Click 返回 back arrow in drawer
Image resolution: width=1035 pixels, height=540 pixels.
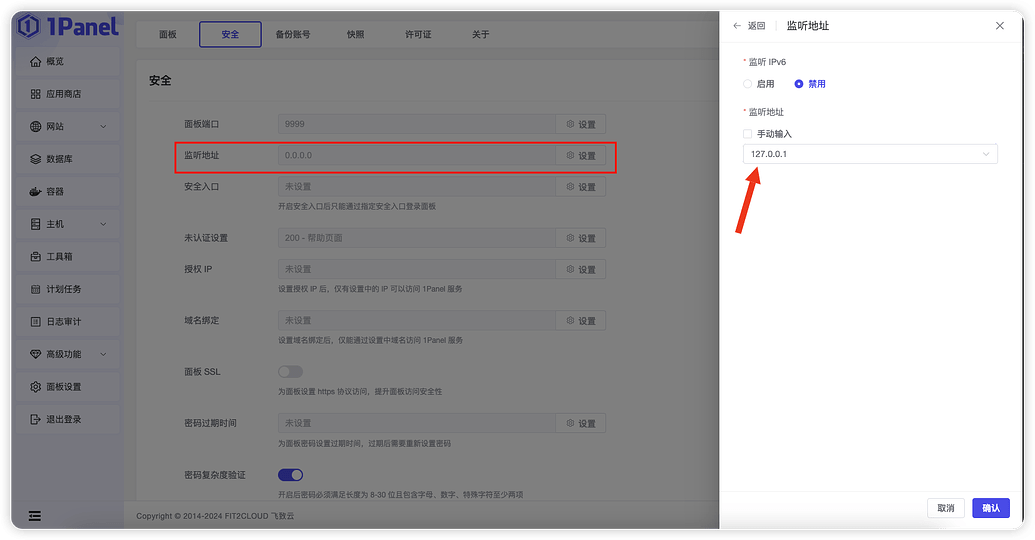click(749, 26)
